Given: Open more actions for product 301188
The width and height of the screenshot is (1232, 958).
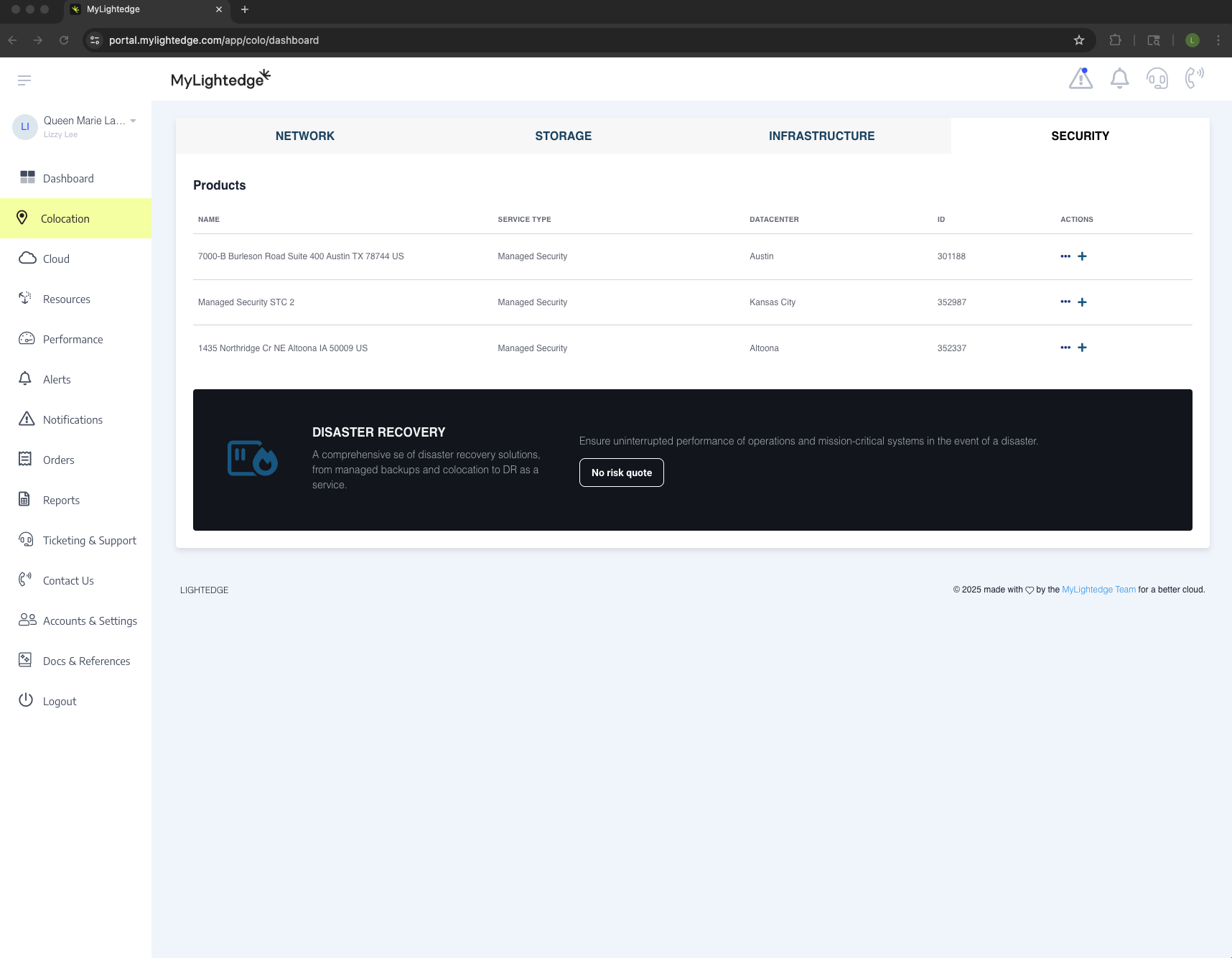Looking at the screenshot, I should 1065,256.
